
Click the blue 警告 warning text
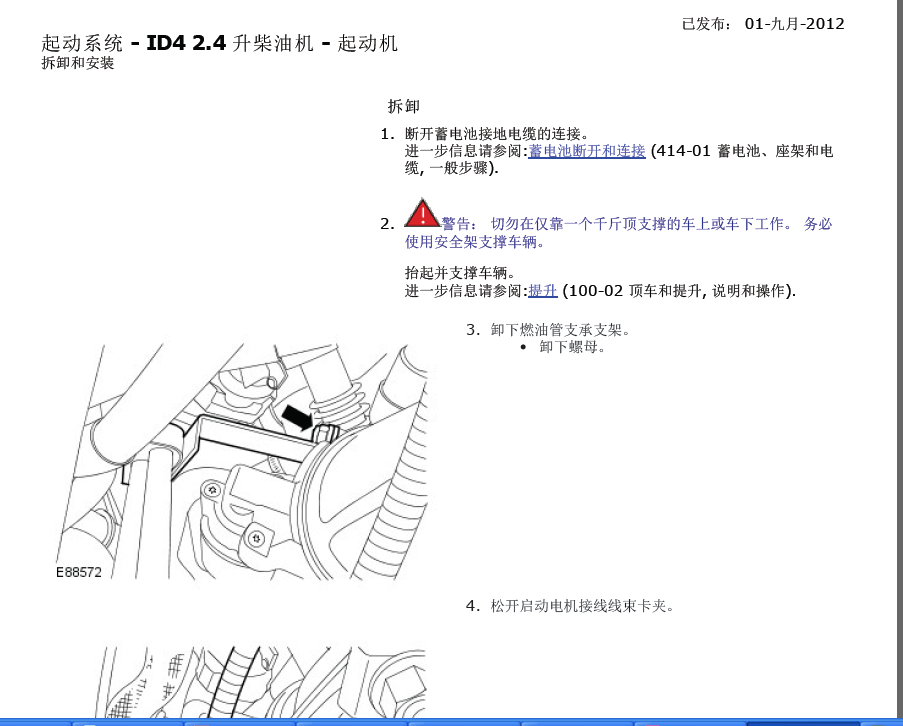[619, 232]
